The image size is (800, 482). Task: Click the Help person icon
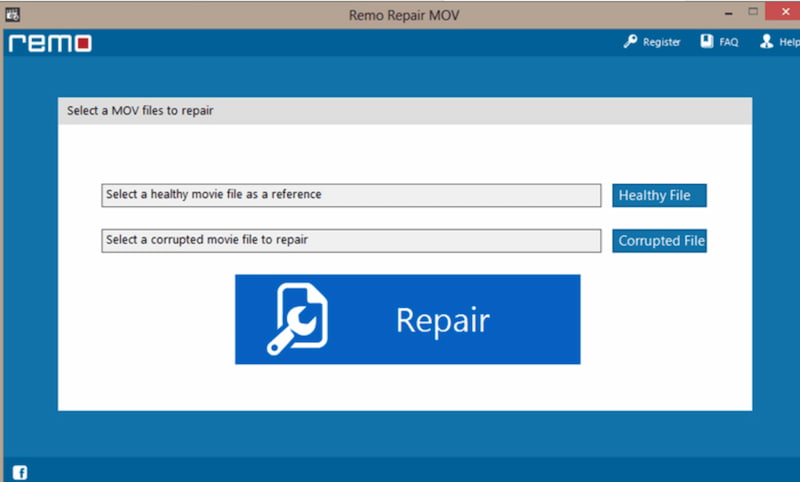coord(767,42)
